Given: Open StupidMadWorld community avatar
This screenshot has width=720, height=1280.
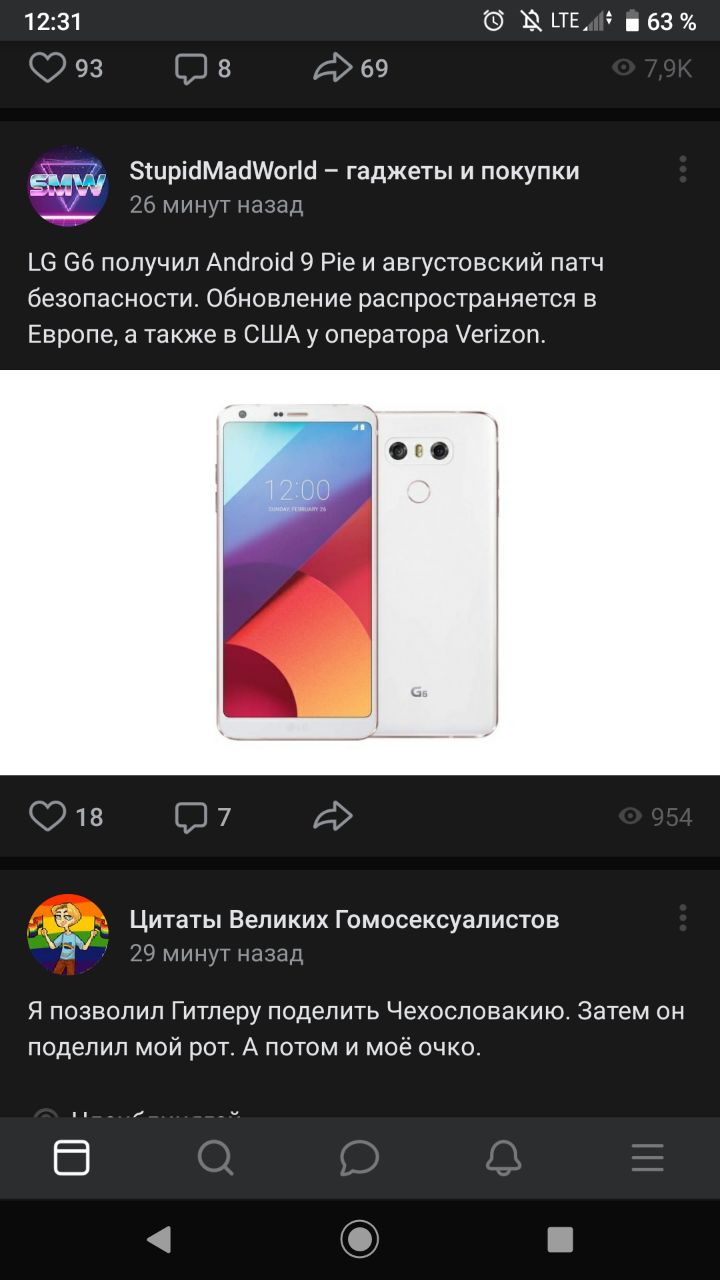Looking at the screenshot, I should point(67,186).
